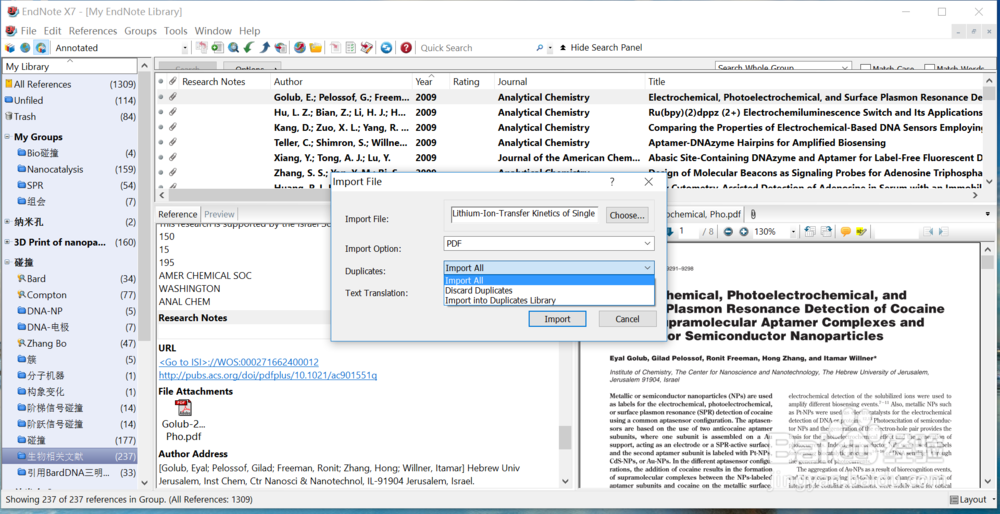Click Open Link globe toolbar icon
Image resolution: width=1000 pixels, height=514 pixels.
click(x=300, y=48)
